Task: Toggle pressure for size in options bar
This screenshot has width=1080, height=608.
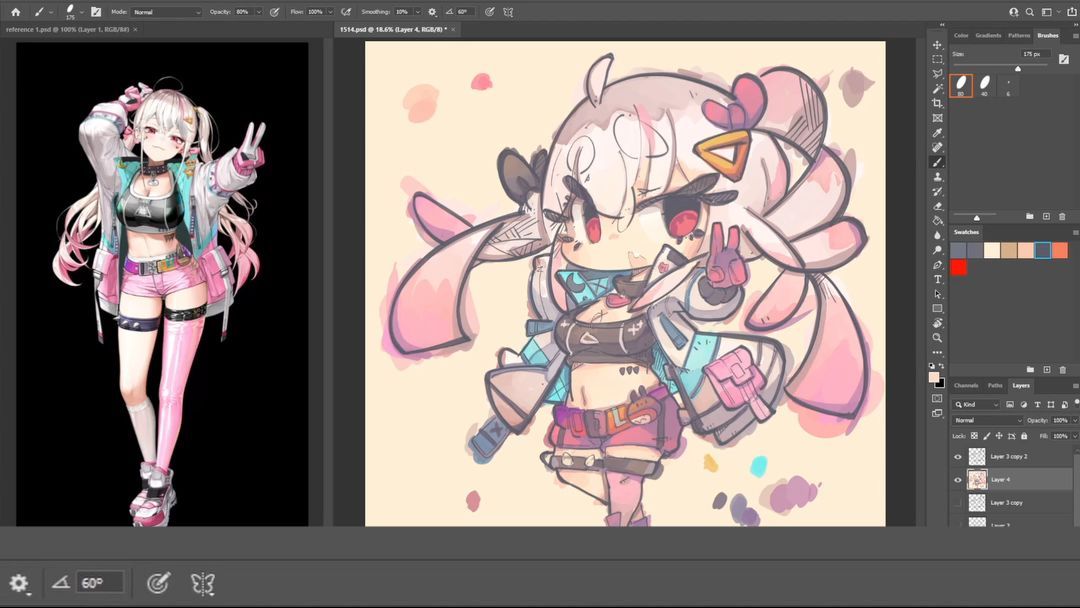Action: pyautogui.click(x=489, y=12)
